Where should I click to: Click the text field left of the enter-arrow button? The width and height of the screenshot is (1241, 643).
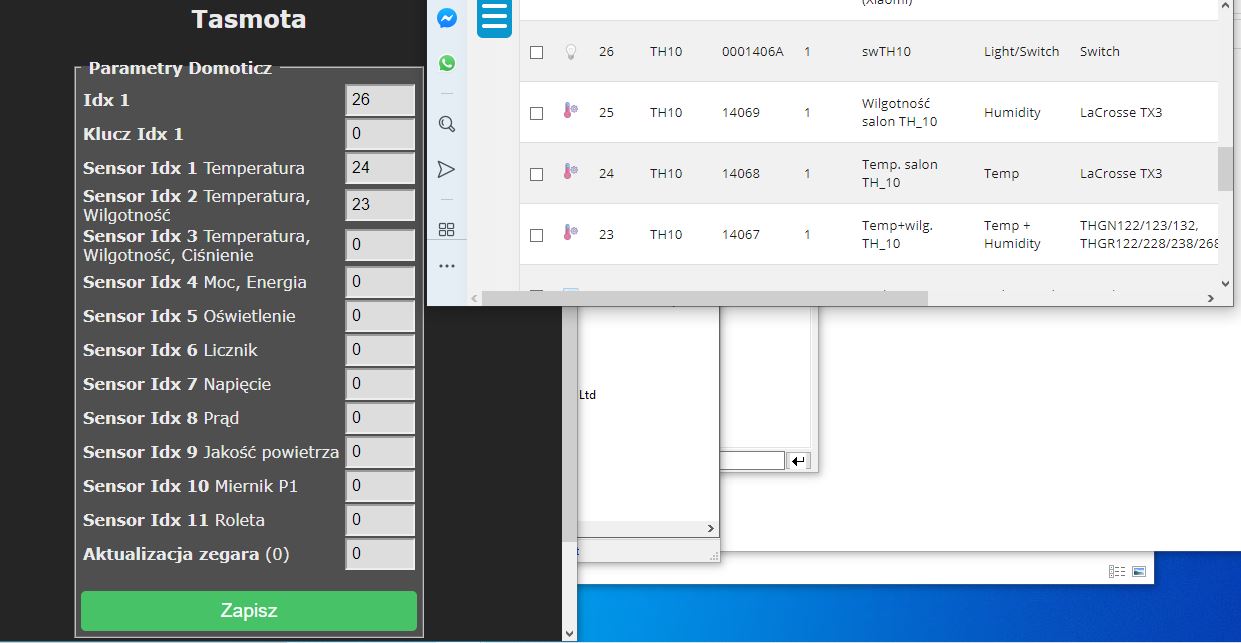coord(752,460)
